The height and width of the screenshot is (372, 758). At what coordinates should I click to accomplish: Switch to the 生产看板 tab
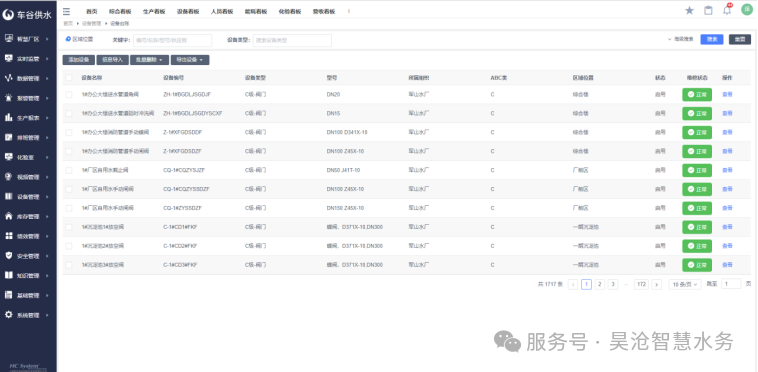tap(154, 12)
